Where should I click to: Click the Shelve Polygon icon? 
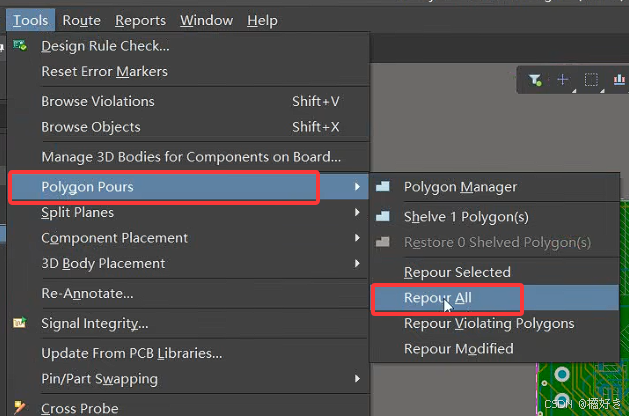383,217
